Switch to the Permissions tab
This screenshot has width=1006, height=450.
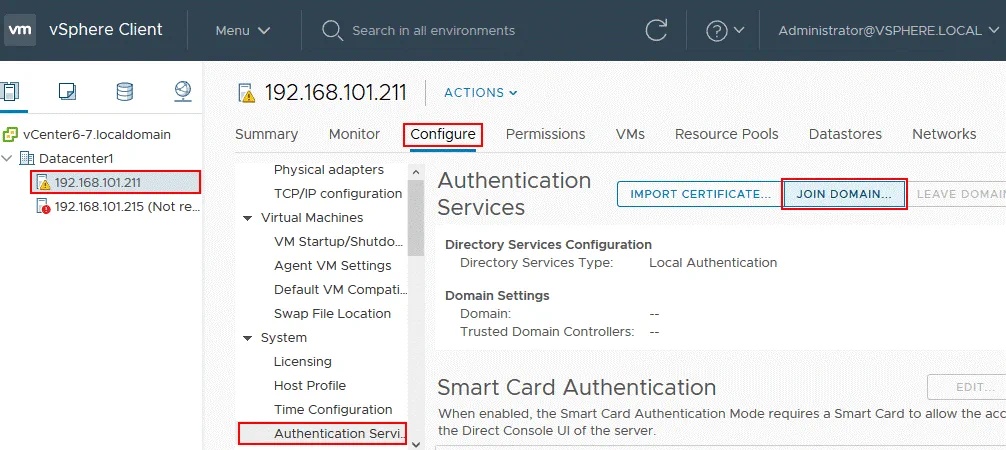[x=545, y=134]
